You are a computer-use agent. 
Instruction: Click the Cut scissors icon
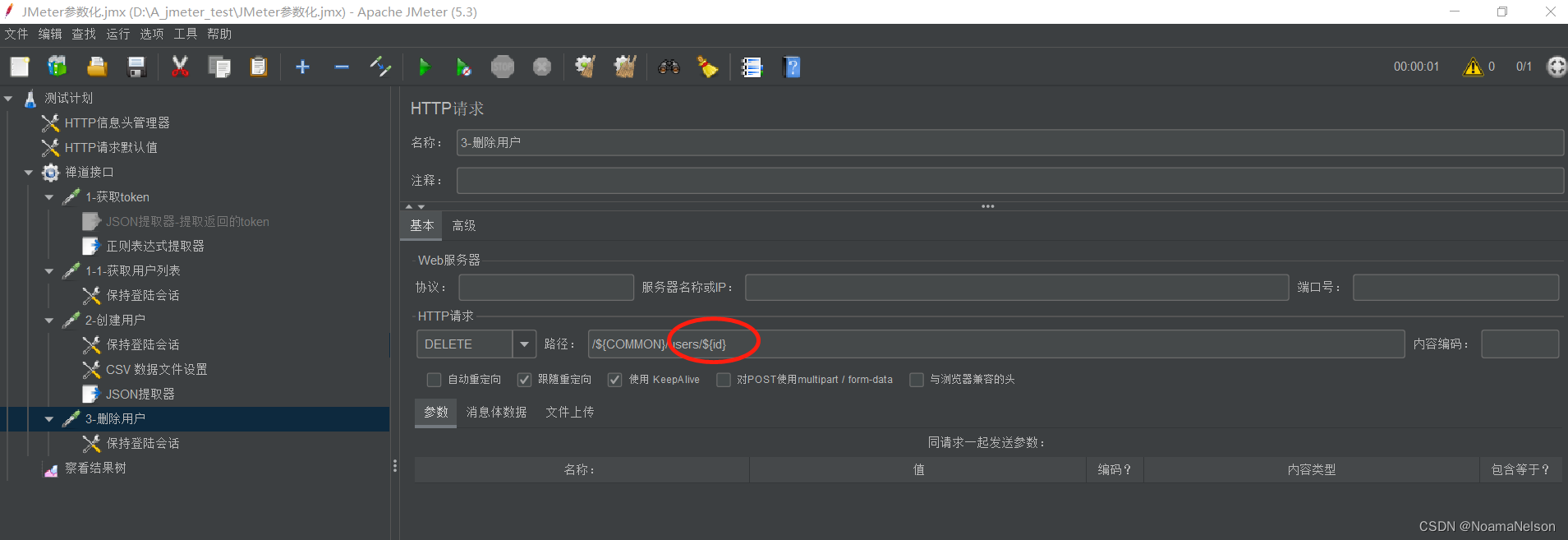point(180,67)
